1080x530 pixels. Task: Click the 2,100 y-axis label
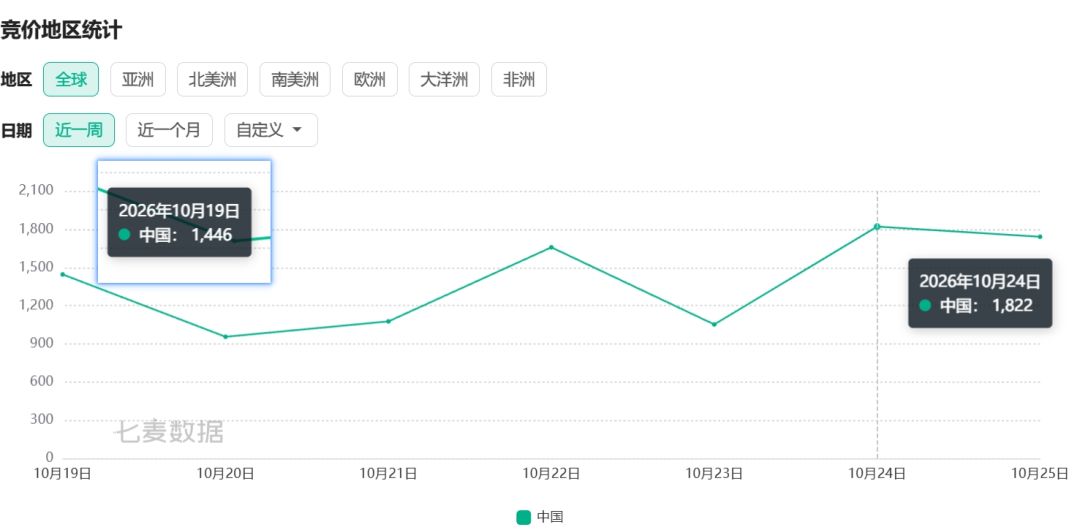click(x=37, y=190)
